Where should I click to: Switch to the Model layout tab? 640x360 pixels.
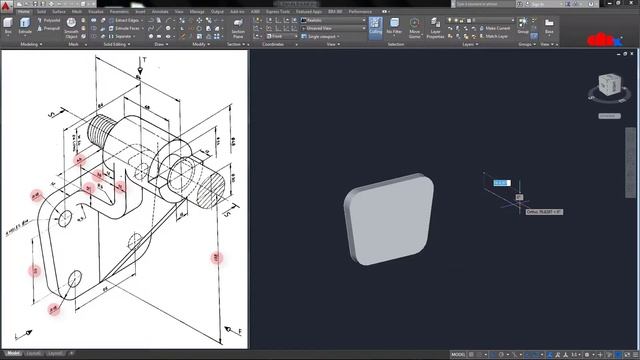click(13, 353)
